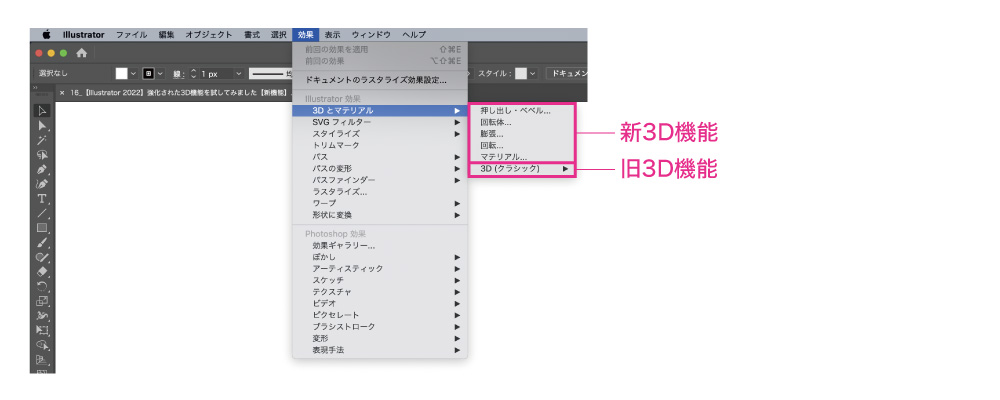Open the stroke profile line dropdown
Screen dimensions: 1000x400
[x=270, y=73]
